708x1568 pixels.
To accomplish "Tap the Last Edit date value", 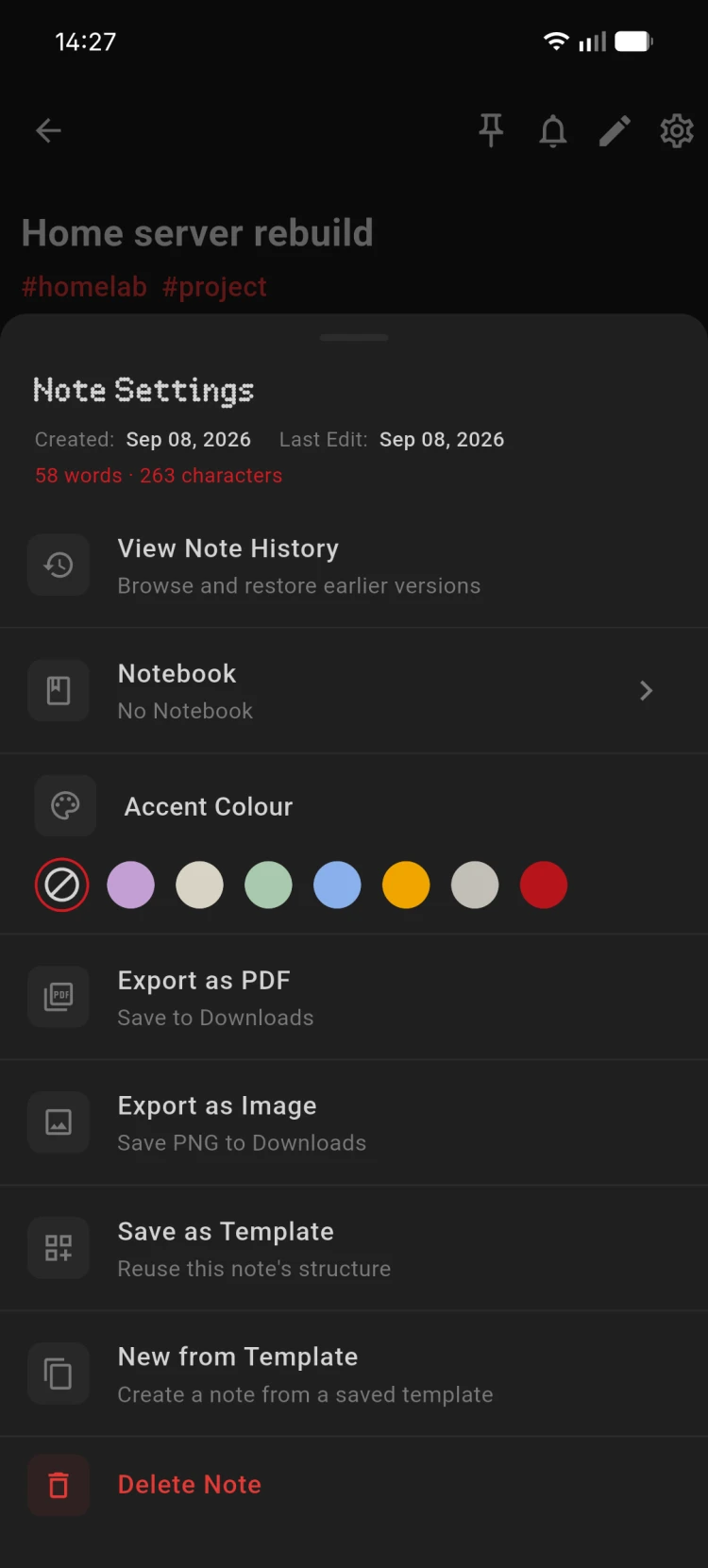I will pyautogui.click(x=442, y=440).
